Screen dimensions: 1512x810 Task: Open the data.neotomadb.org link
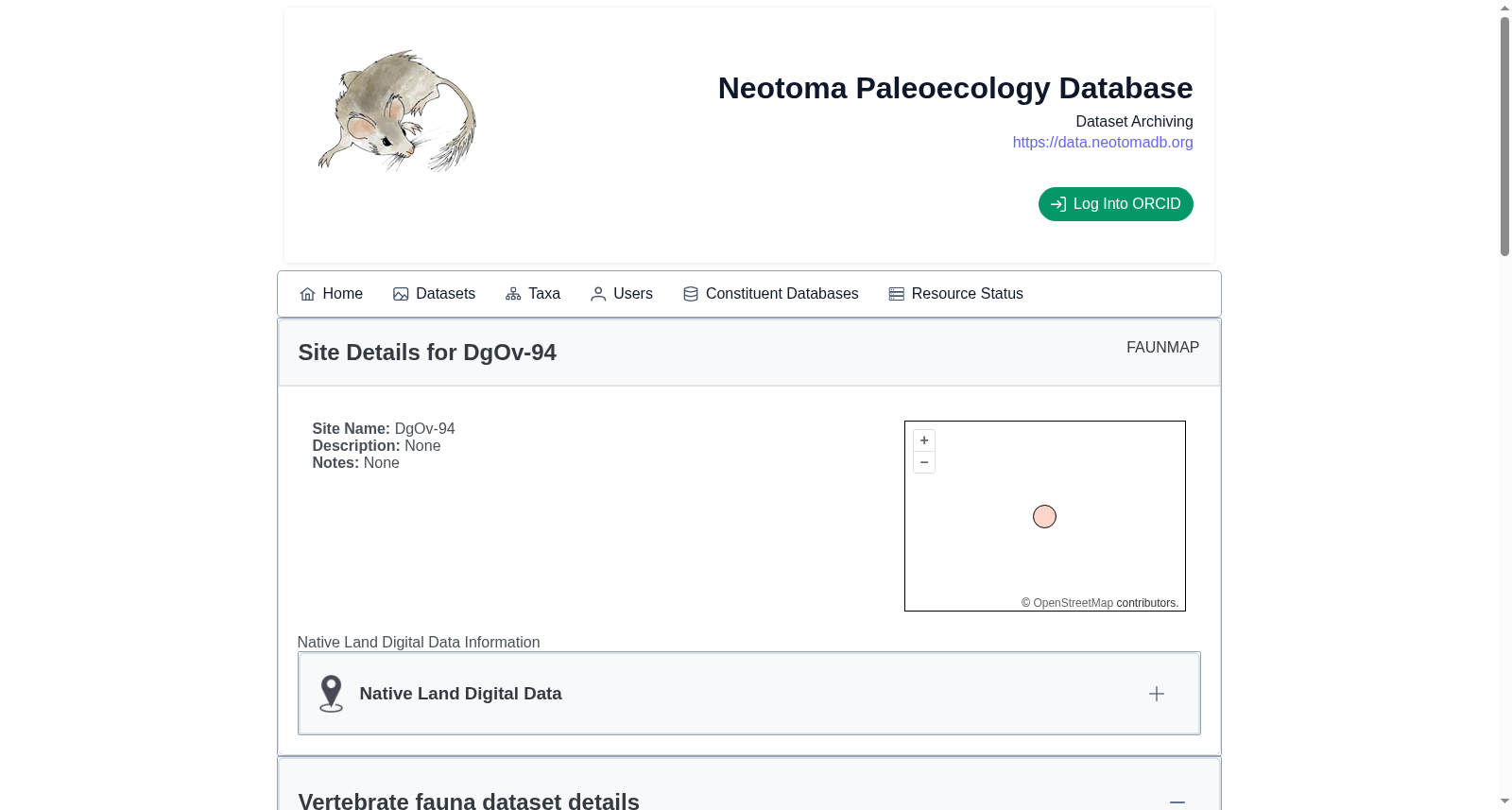tap(1103, 142)
